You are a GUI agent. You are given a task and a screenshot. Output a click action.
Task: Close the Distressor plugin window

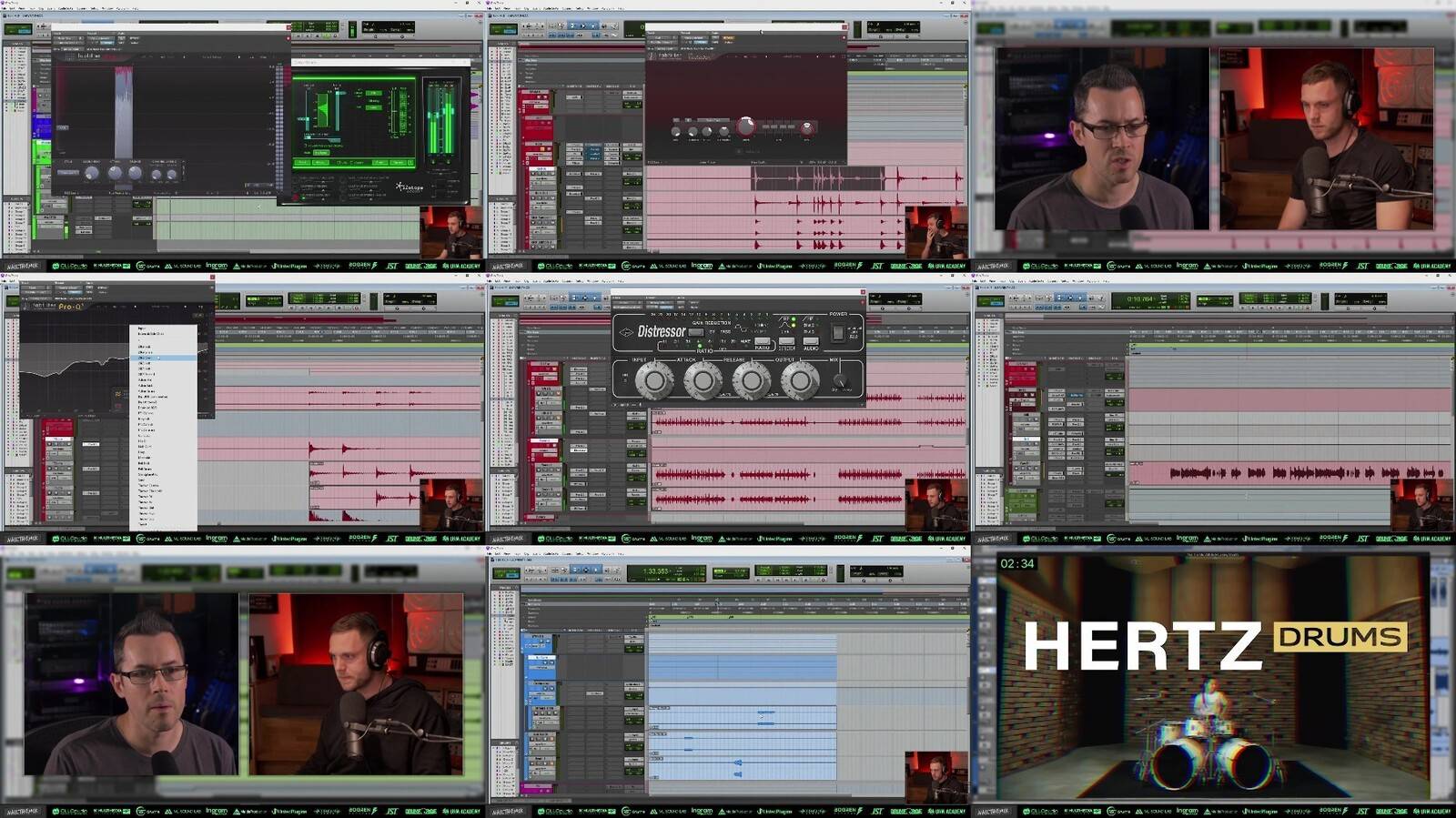pyautogui.click(x=862, y=293)
